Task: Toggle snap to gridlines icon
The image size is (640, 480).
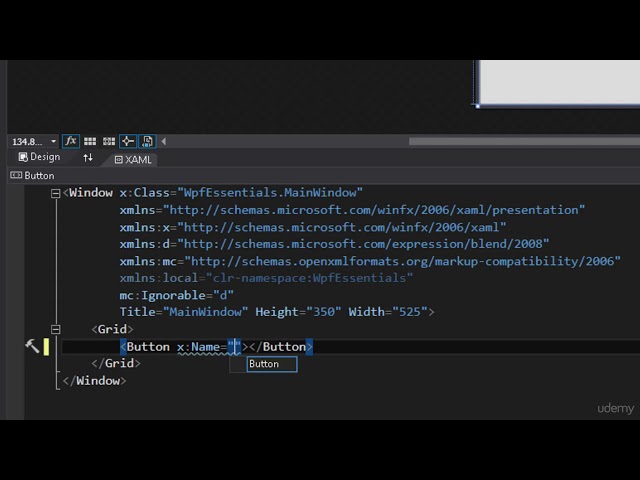Action: point(109,141)
